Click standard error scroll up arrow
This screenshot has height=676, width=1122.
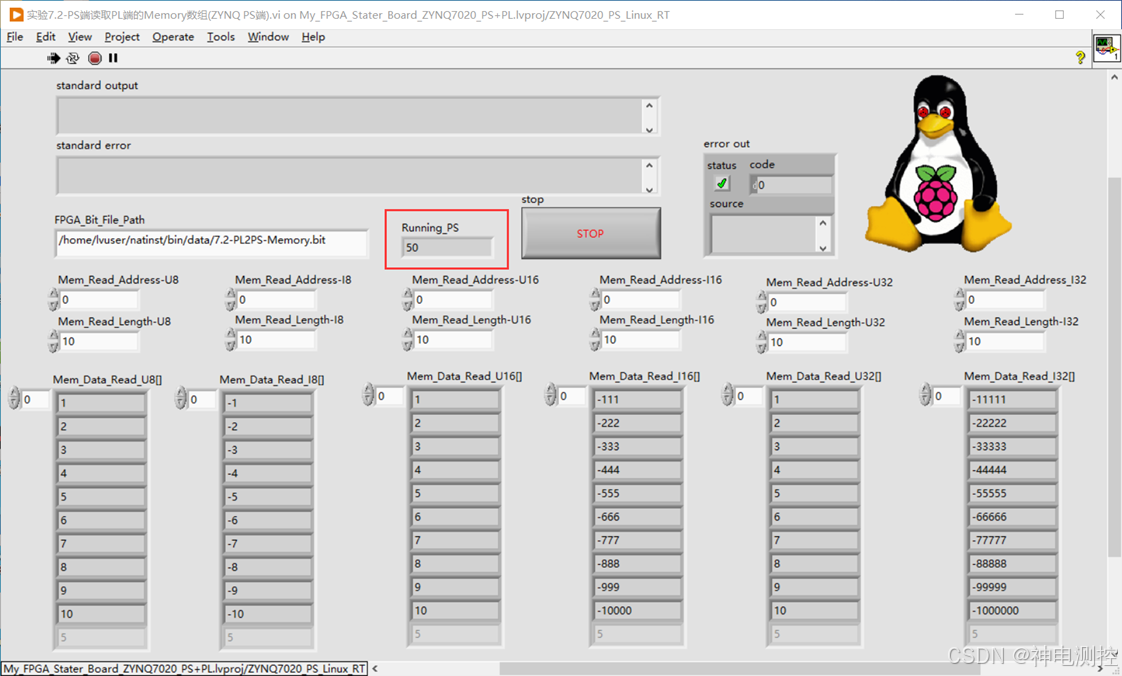pos(649,165)
